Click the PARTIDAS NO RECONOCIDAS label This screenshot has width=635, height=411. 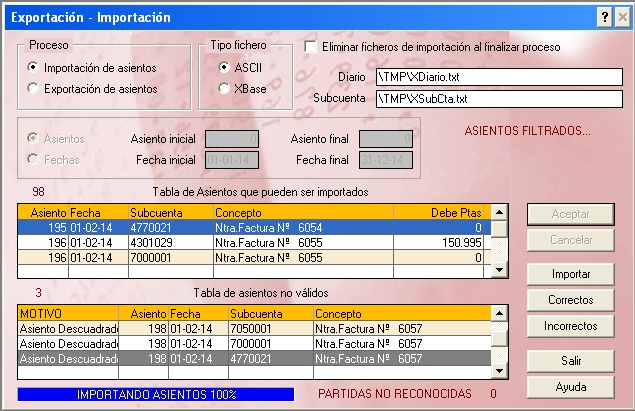tap(395, 394)
